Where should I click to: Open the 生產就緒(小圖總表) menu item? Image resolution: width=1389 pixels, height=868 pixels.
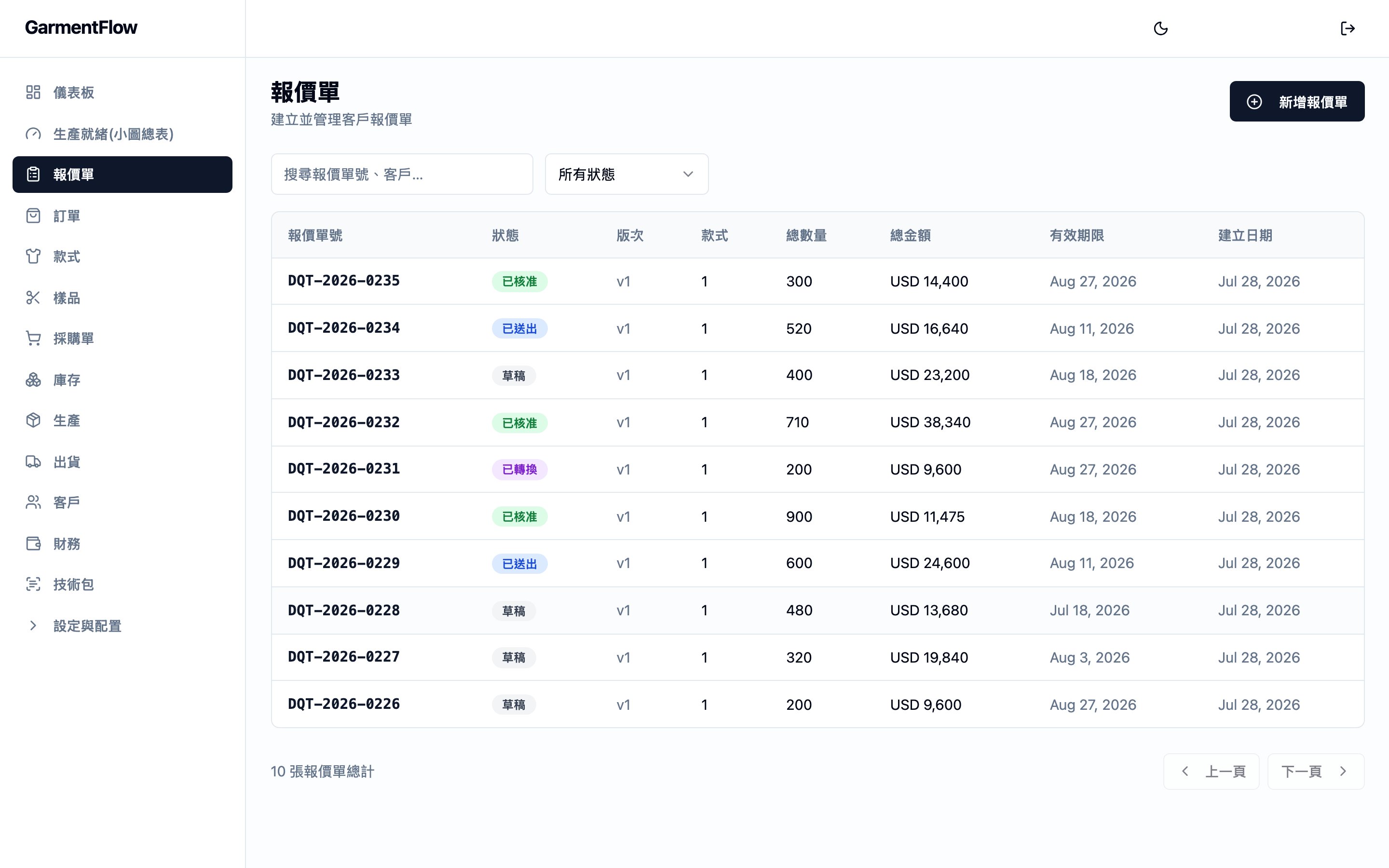[x=122, y=134]
